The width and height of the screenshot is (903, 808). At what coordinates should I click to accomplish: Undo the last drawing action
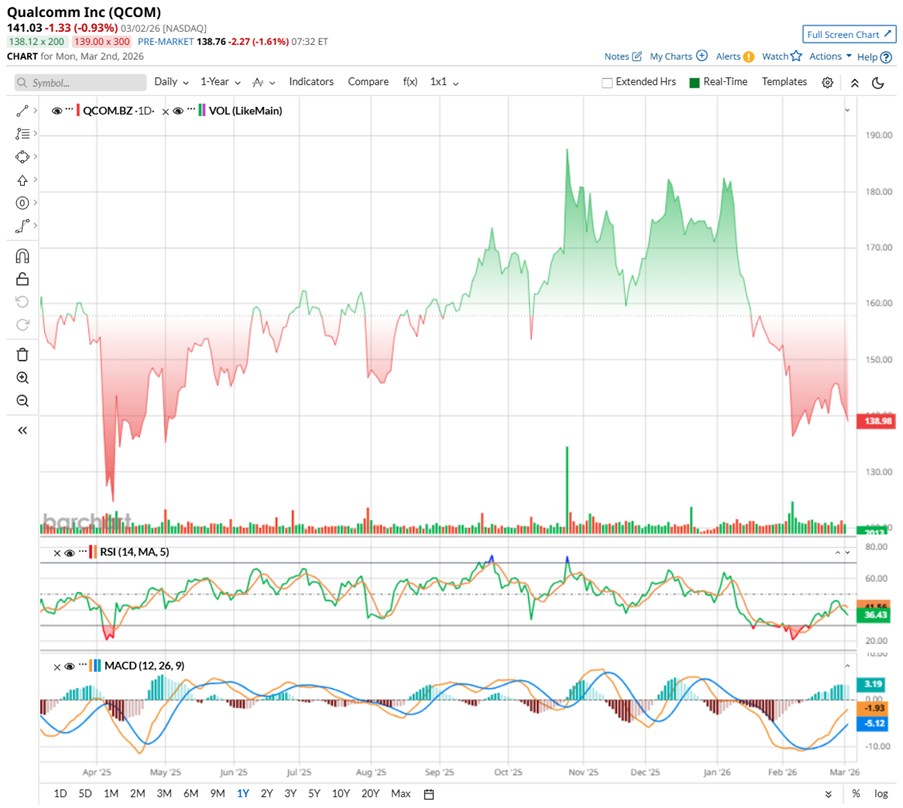22,302
